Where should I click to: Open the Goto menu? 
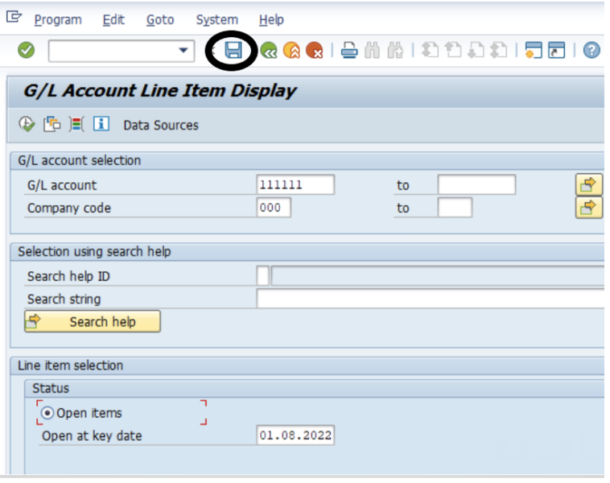click(x=160, y=19)
